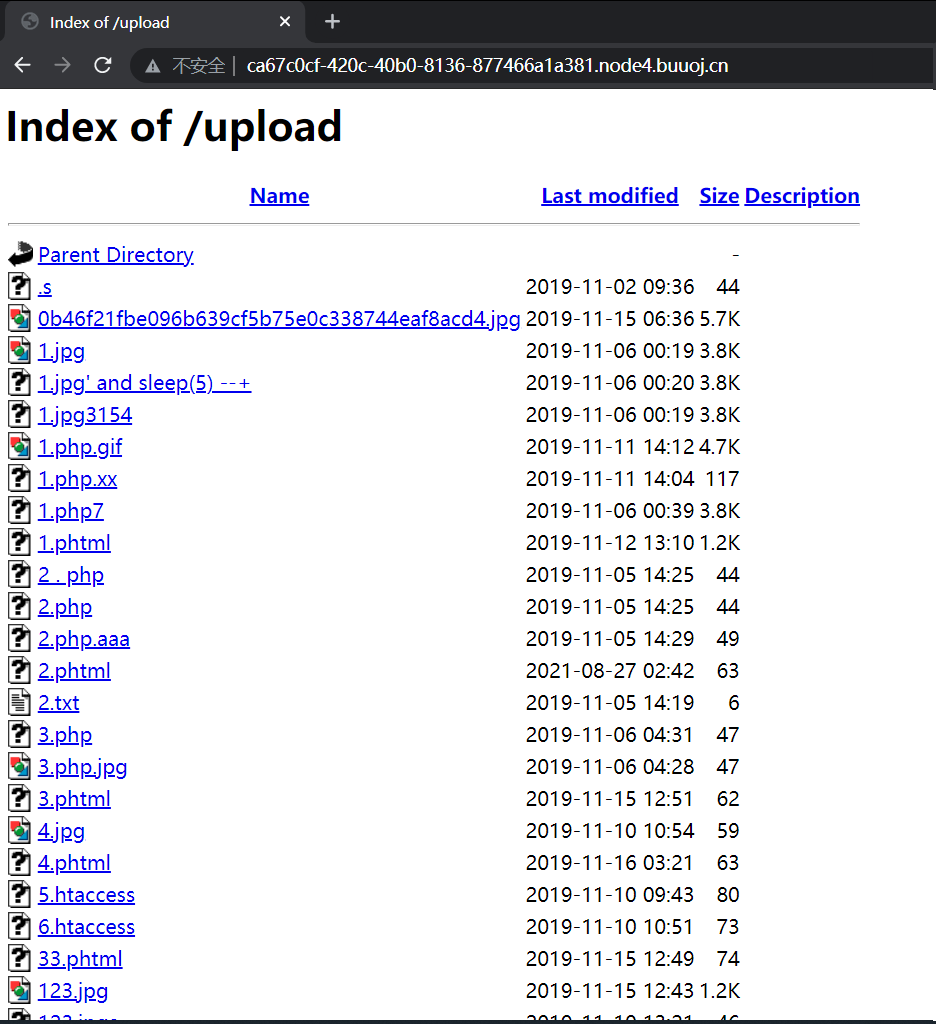Open the 2 . php file link

pos(71,575)
